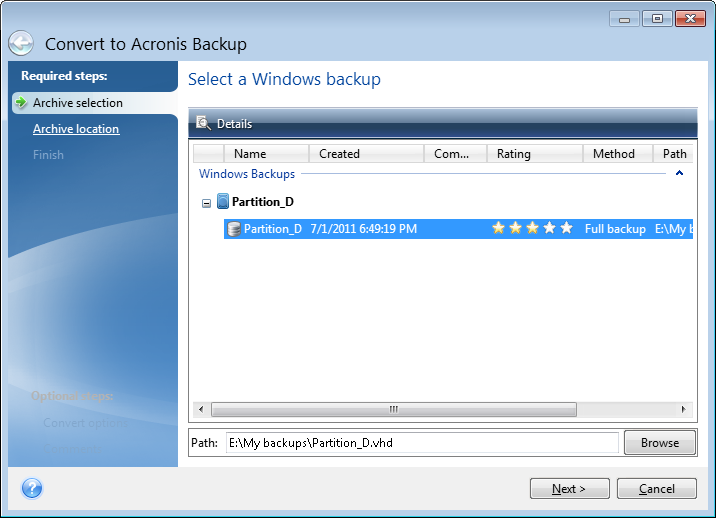Click the gray database icon in selected row
The height and width of the screenshot is (518, 716).
pos(234,229)
